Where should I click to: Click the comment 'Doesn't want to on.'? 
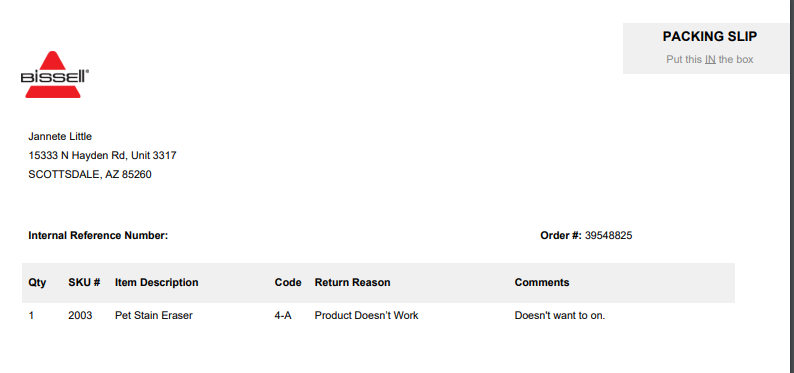tap(560, 315)
